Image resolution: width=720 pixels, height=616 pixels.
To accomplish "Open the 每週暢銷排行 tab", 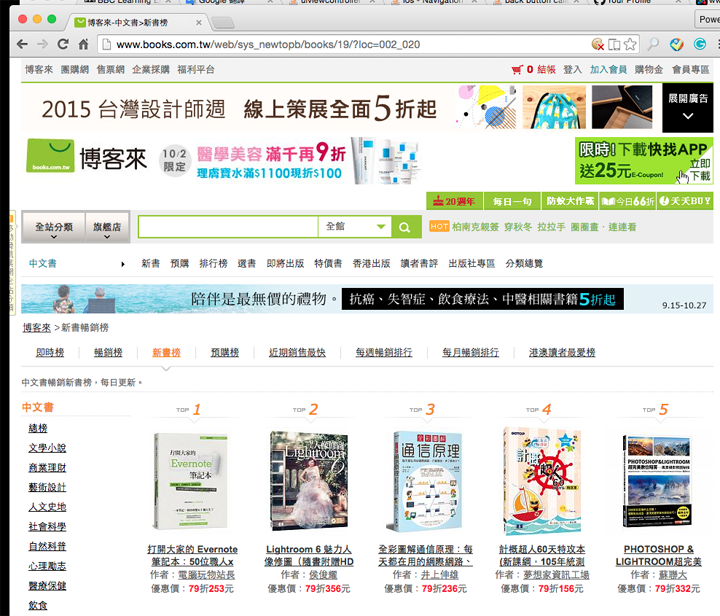I will (384, 352).
